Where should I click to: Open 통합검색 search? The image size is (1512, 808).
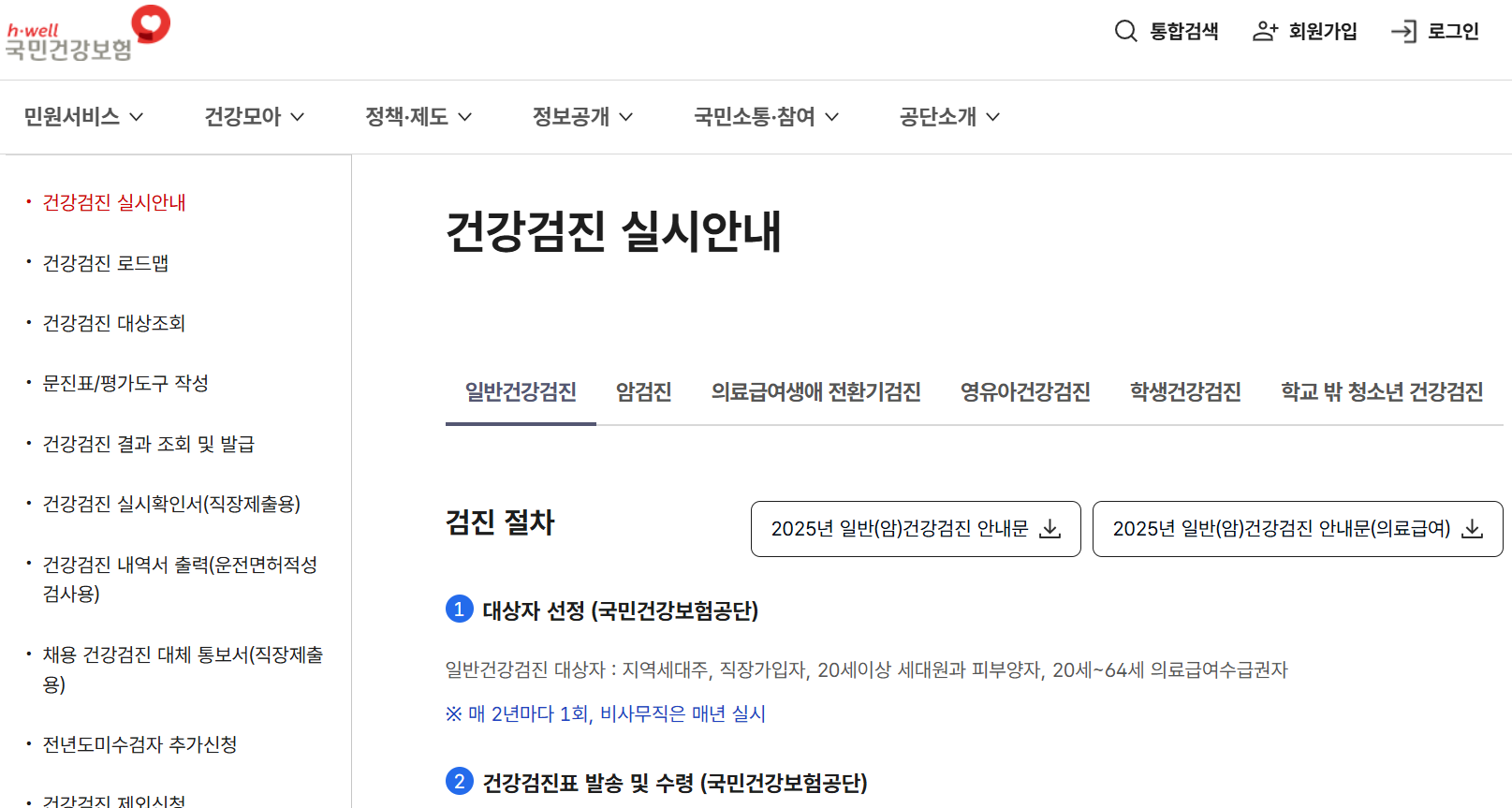pos(1167,31)
